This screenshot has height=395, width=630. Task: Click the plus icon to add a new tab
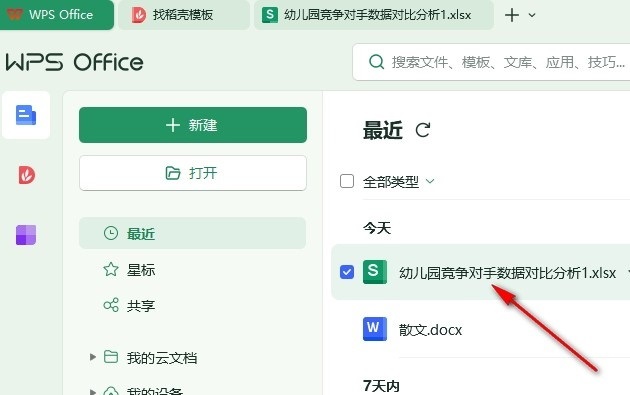coord(512,15)
